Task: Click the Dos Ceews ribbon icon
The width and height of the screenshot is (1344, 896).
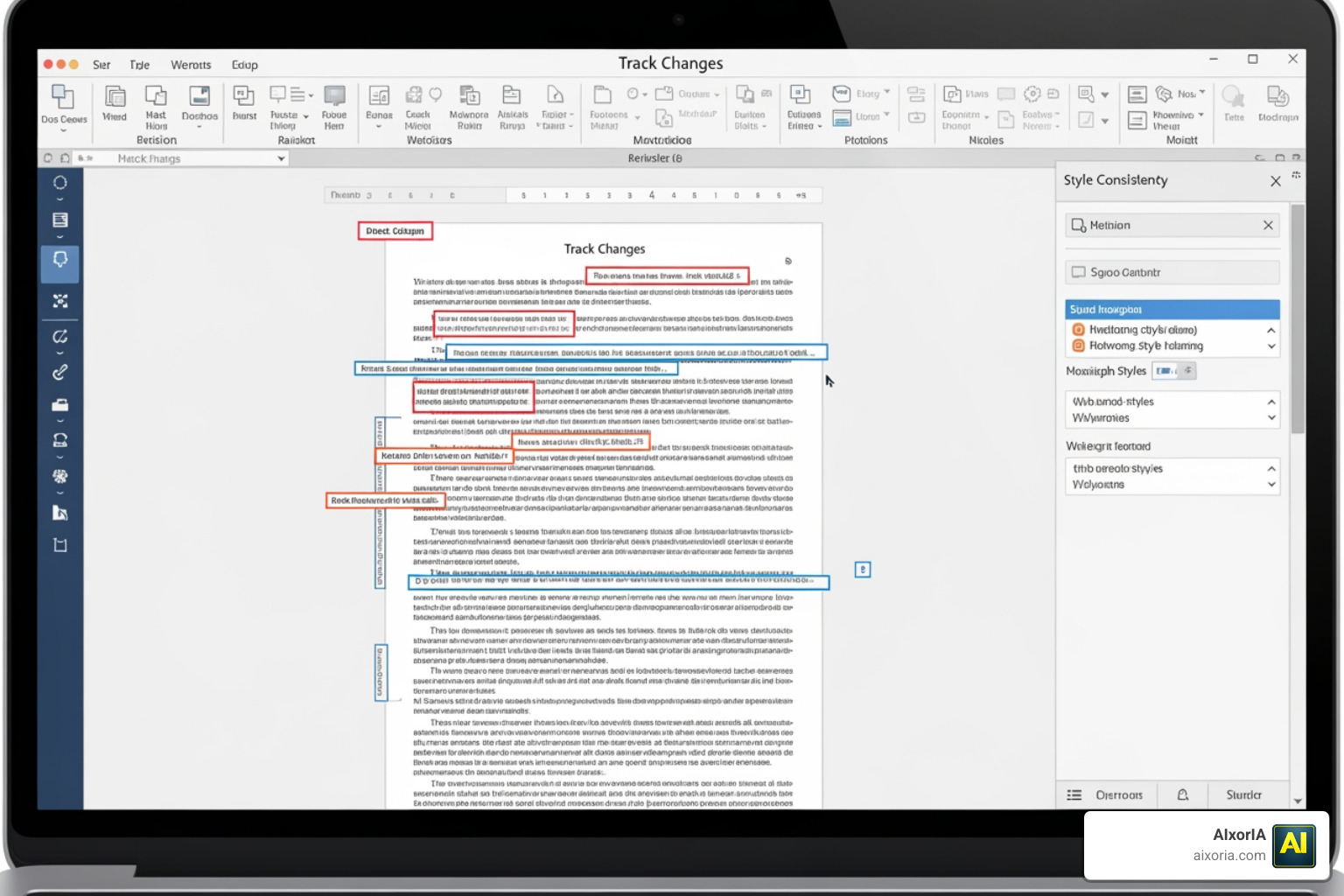Action: pyautogui.click(x=63, y=96)
